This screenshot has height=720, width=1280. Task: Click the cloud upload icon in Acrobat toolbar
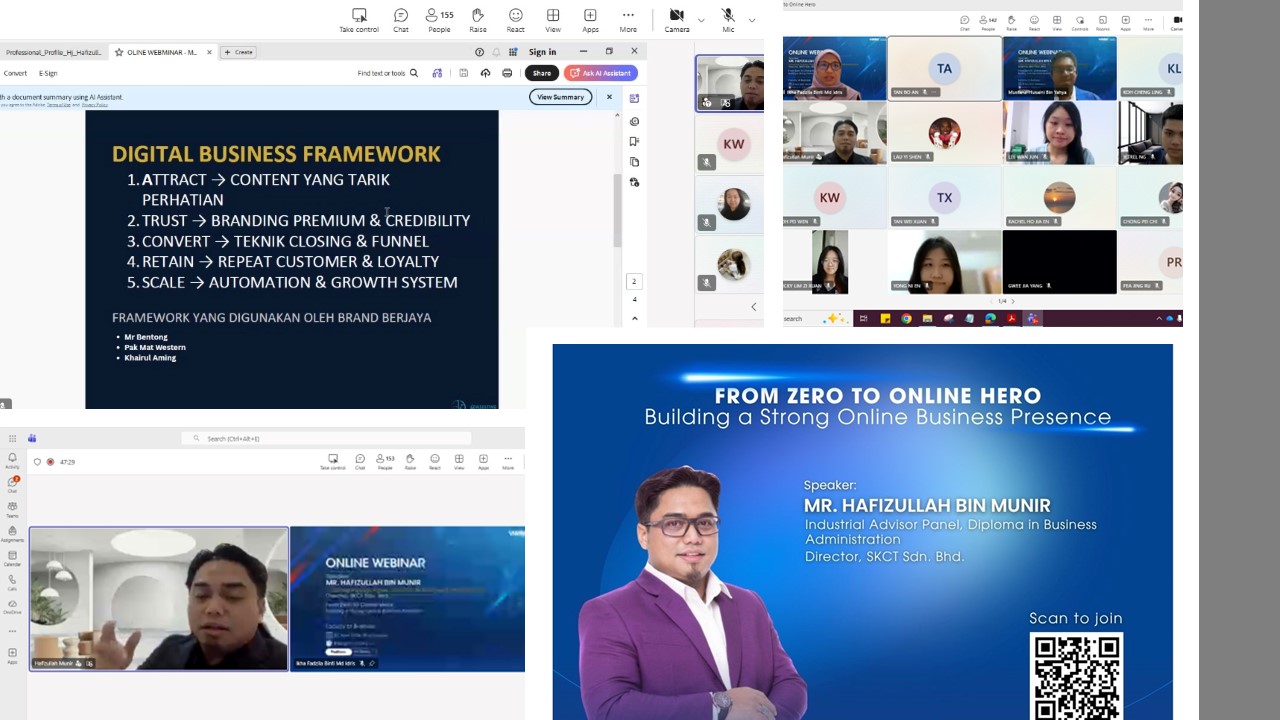[485, 73]
